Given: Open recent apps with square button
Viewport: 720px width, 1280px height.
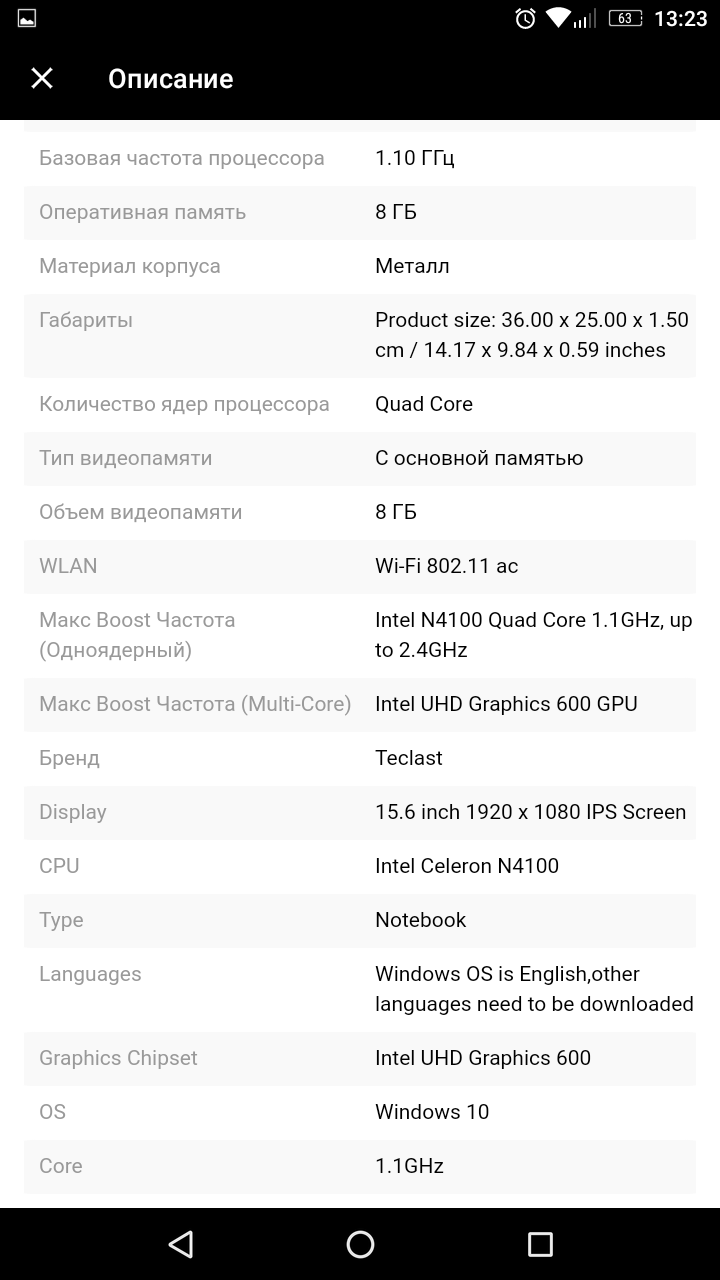Looking at the screenshot, I should (540, 1244).
